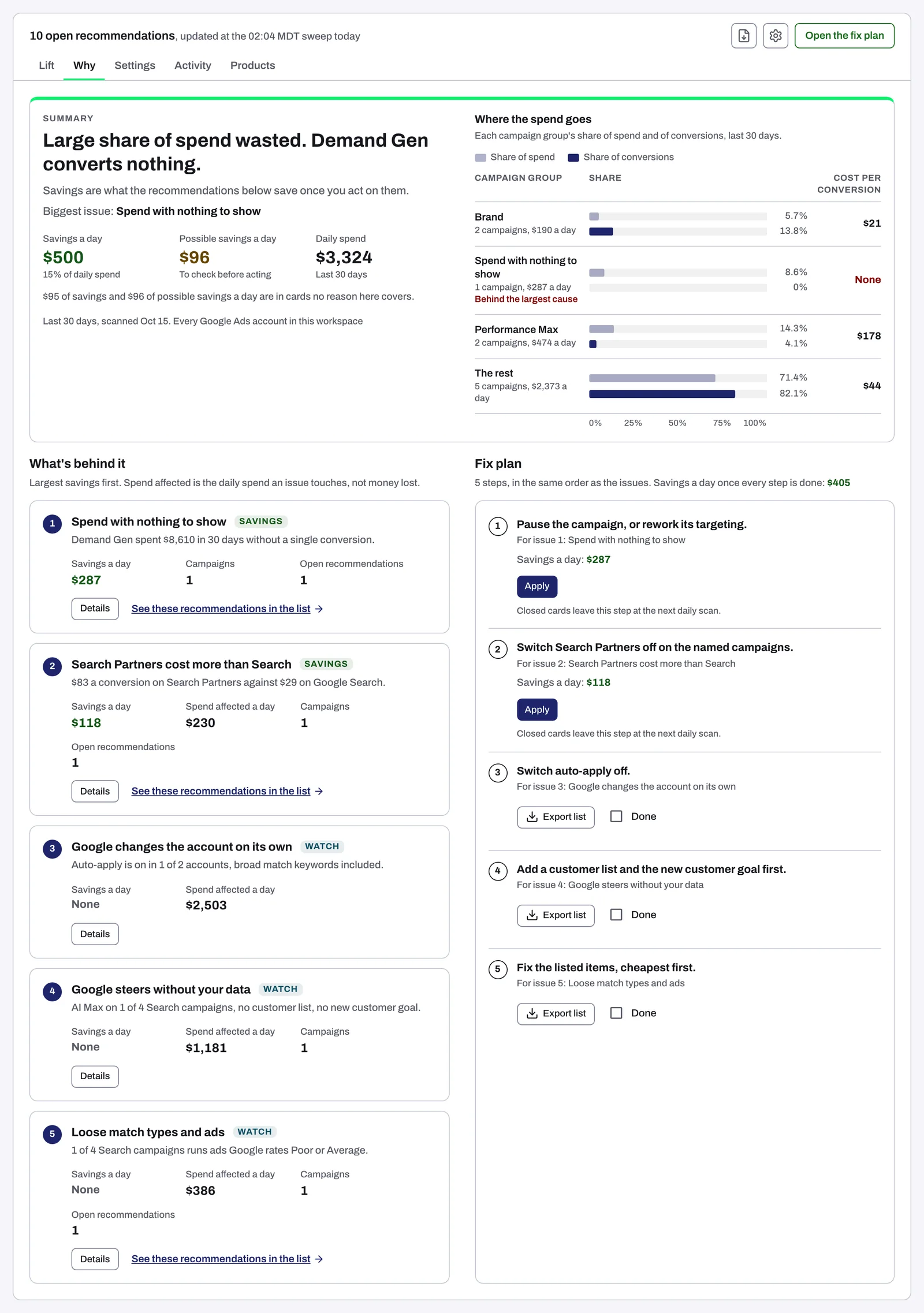Open Details for Loose match types and ads
Image resolution: width=924 pixels, height=1313 pixels.
point(95,1259)
